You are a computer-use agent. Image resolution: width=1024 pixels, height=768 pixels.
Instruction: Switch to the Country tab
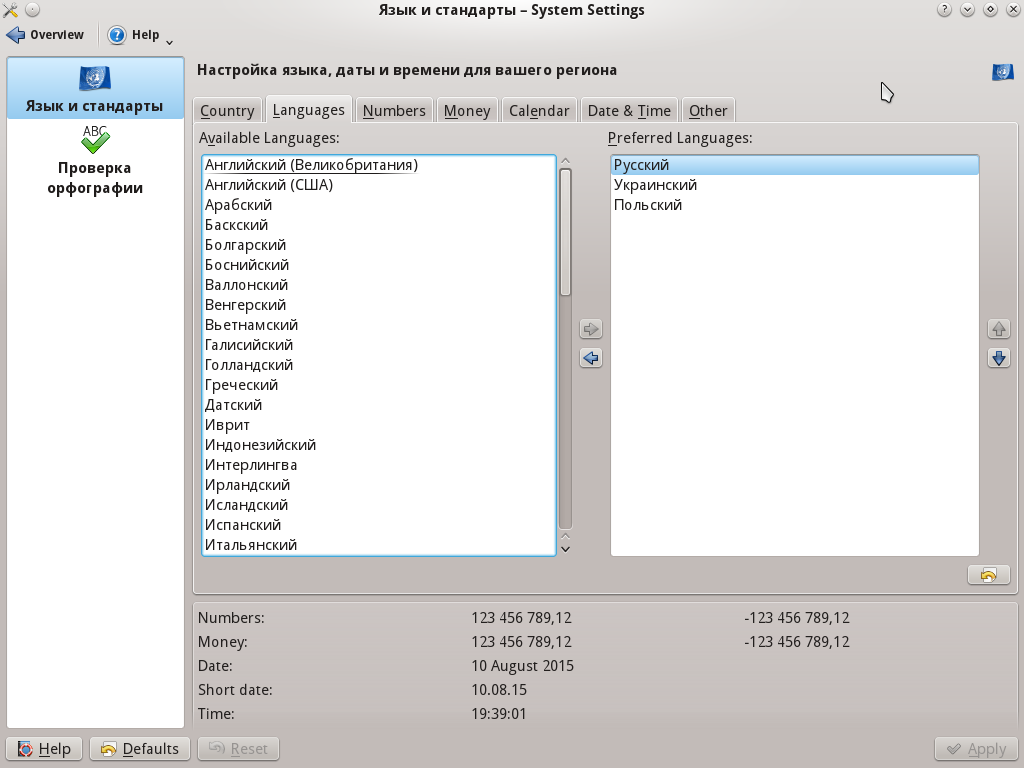(227, 111)
